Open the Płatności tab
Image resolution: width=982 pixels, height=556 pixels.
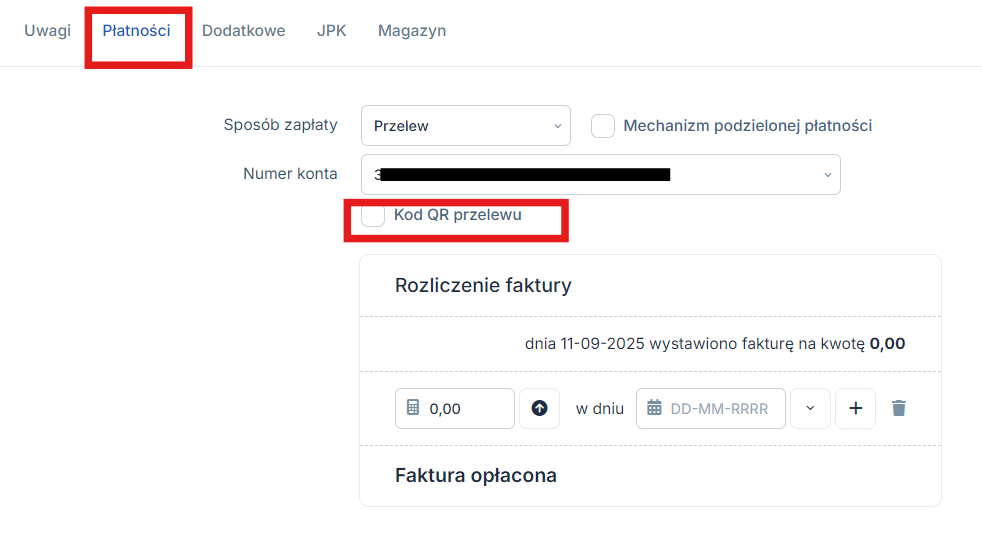click(x=137, y=31)
